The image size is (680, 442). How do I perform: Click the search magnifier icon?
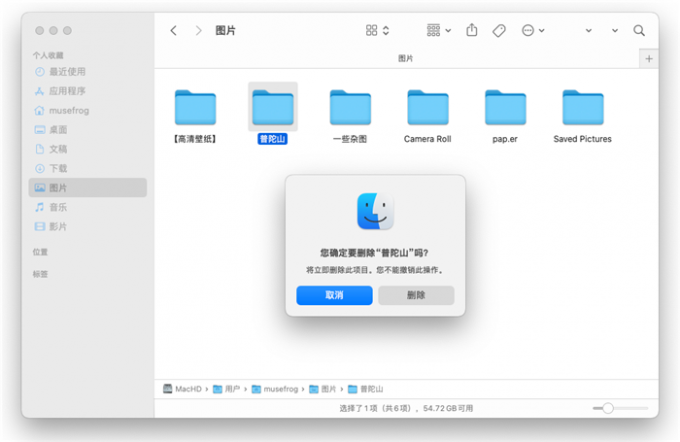coord(638,30)
